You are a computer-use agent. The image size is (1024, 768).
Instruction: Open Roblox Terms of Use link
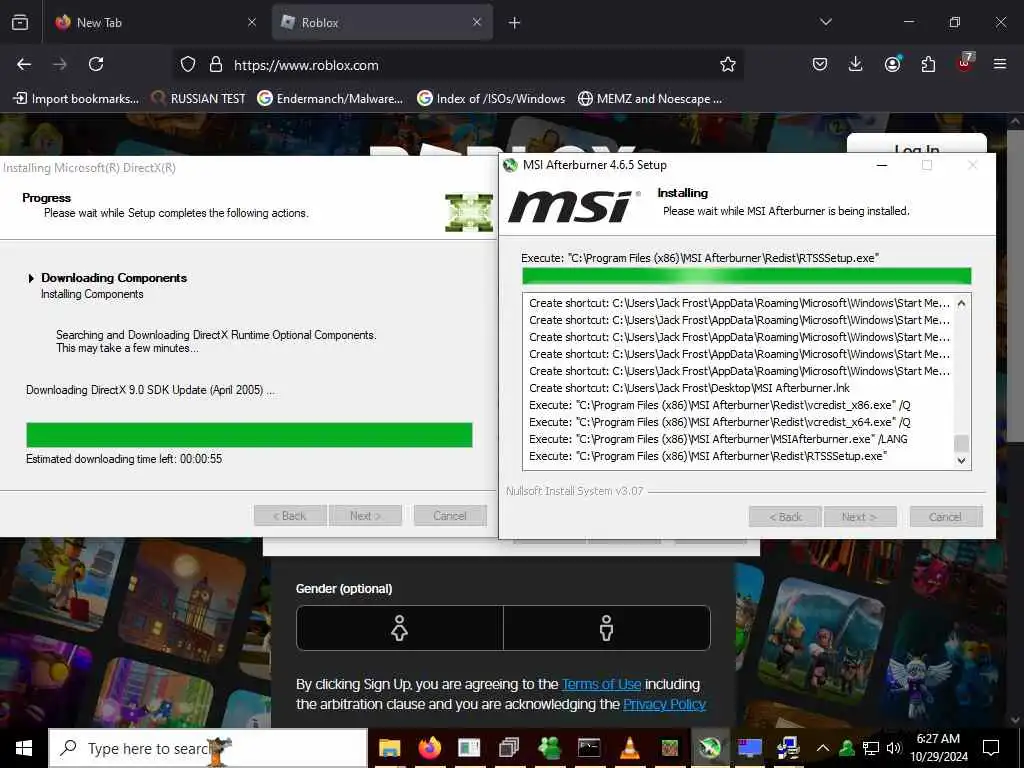pyautogui.click(x=601, y=684)
